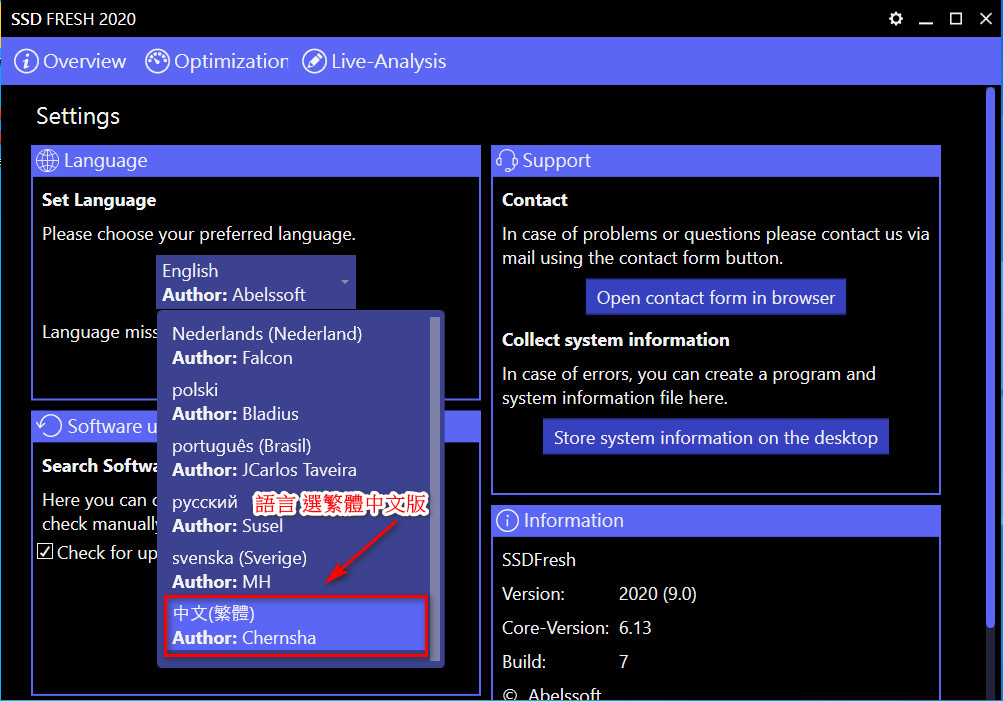Click the Set Language heading

pyautogui.click(x=99, y=200)
